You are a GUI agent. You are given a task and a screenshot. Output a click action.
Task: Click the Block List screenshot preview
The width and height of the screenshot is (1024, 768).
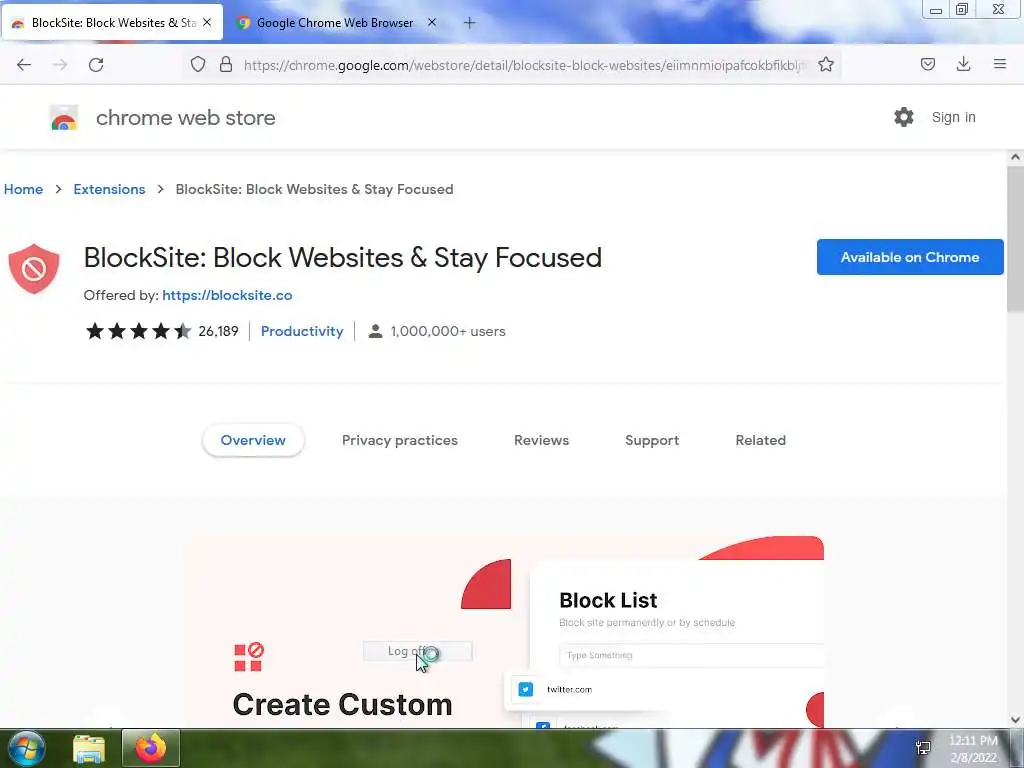pyautogui.click(x=504, y=632)
